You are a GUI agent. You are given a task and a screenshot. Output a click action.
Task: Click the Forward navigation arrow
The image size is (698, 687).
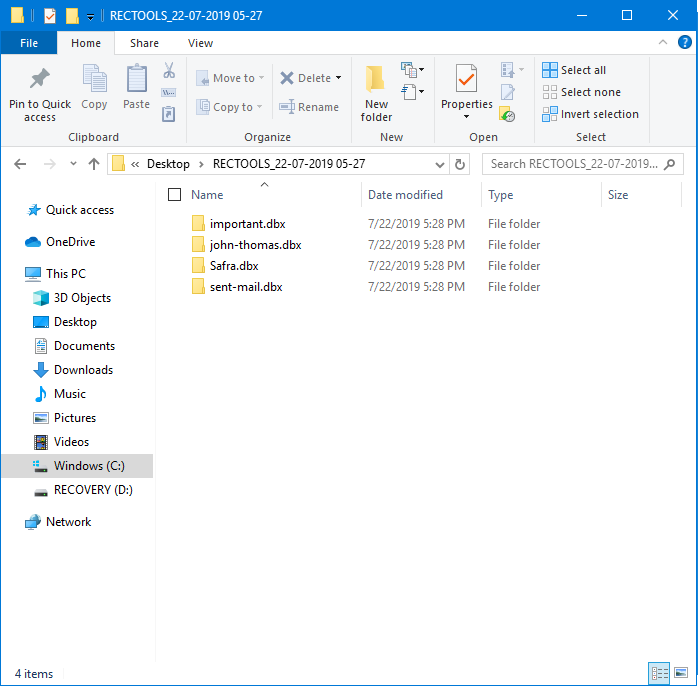(49, 164)
